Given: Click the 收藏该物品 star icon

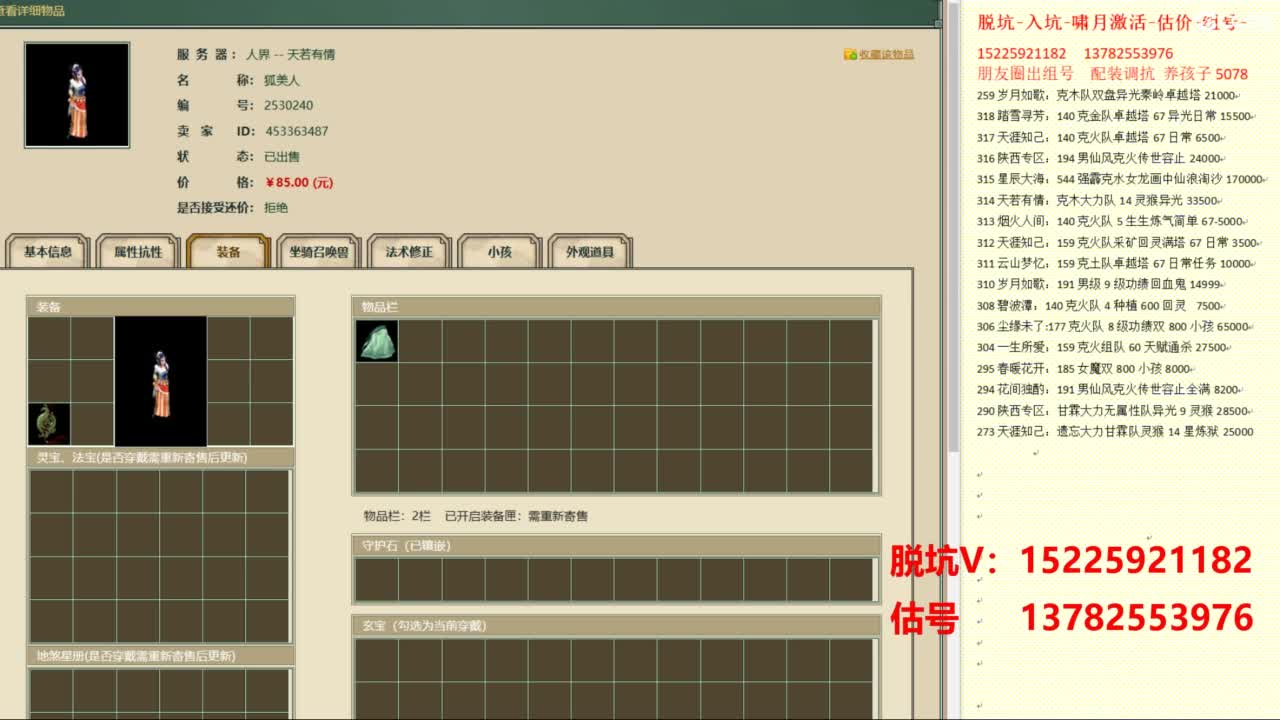Looking at the screenshot, I should tap(850, 55).
